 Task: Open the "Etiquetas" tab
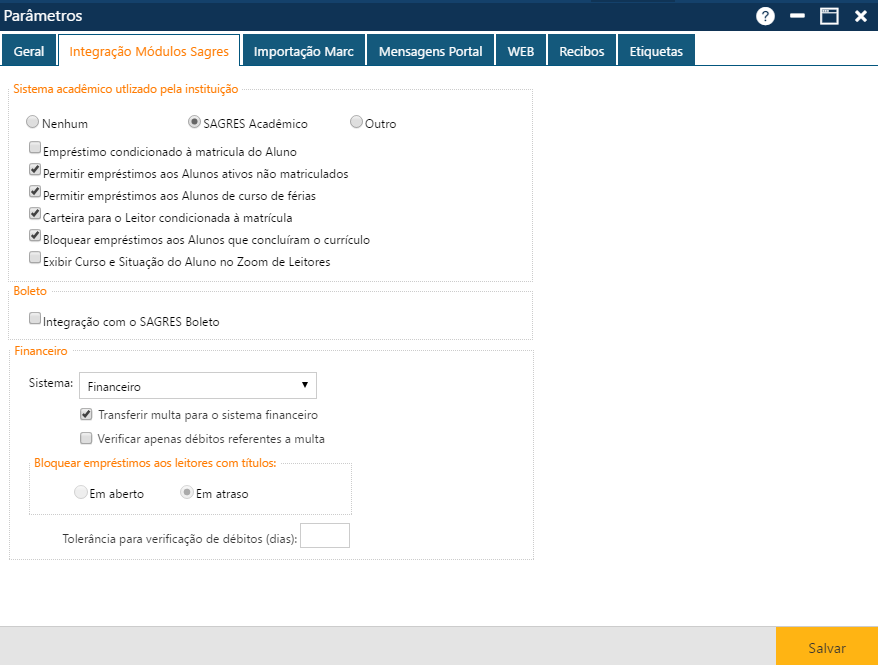tap(656, 48)
